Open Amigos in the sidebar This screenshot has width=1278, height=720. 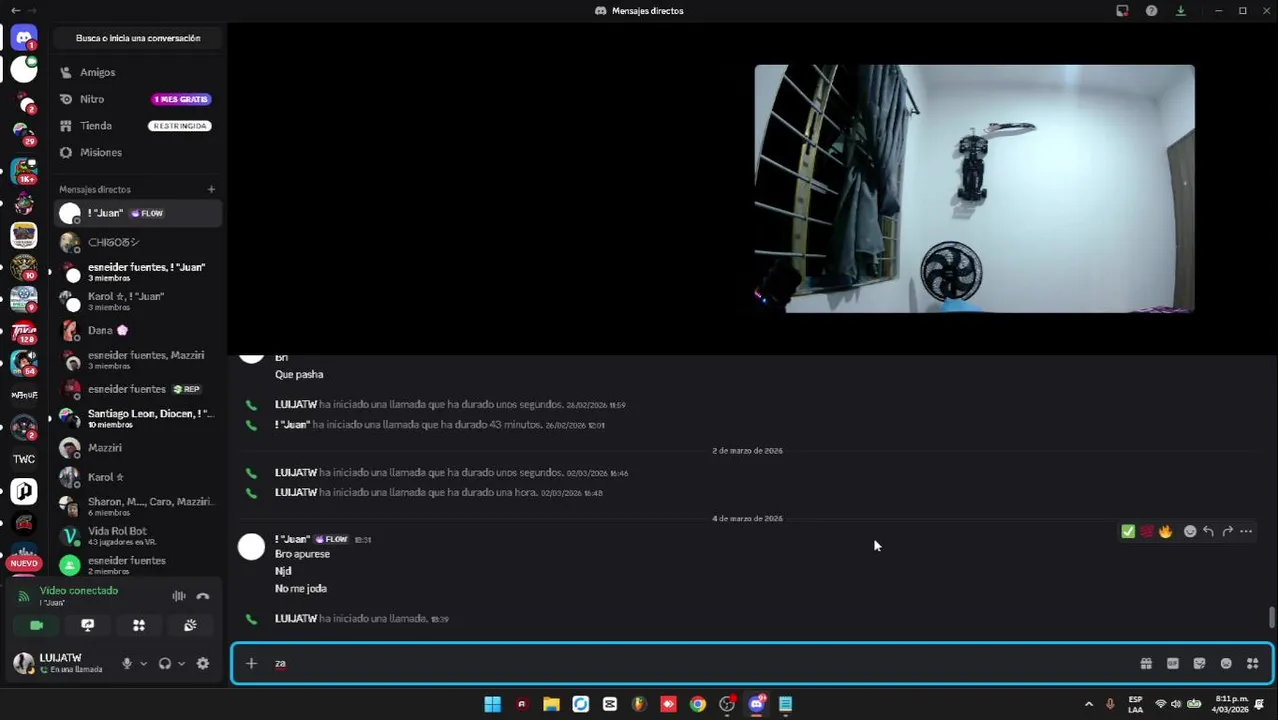tap(138, 72)
